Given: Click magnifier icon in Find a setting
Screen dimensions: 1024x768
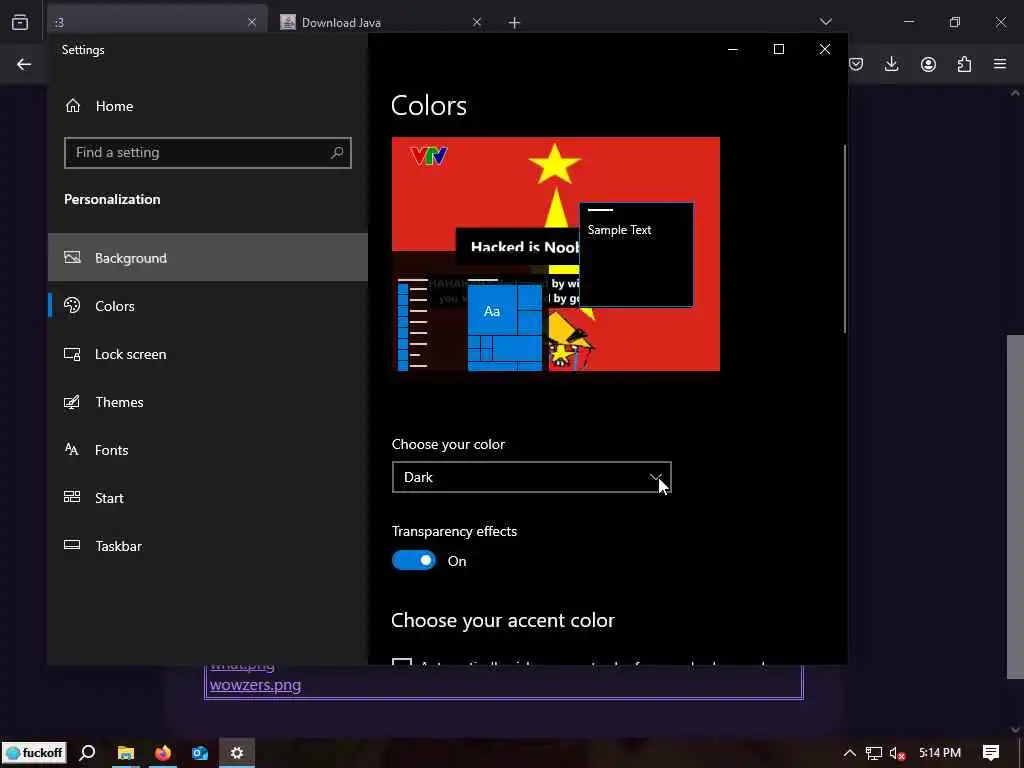Looking at the screenshot, I should click(337, 153).
